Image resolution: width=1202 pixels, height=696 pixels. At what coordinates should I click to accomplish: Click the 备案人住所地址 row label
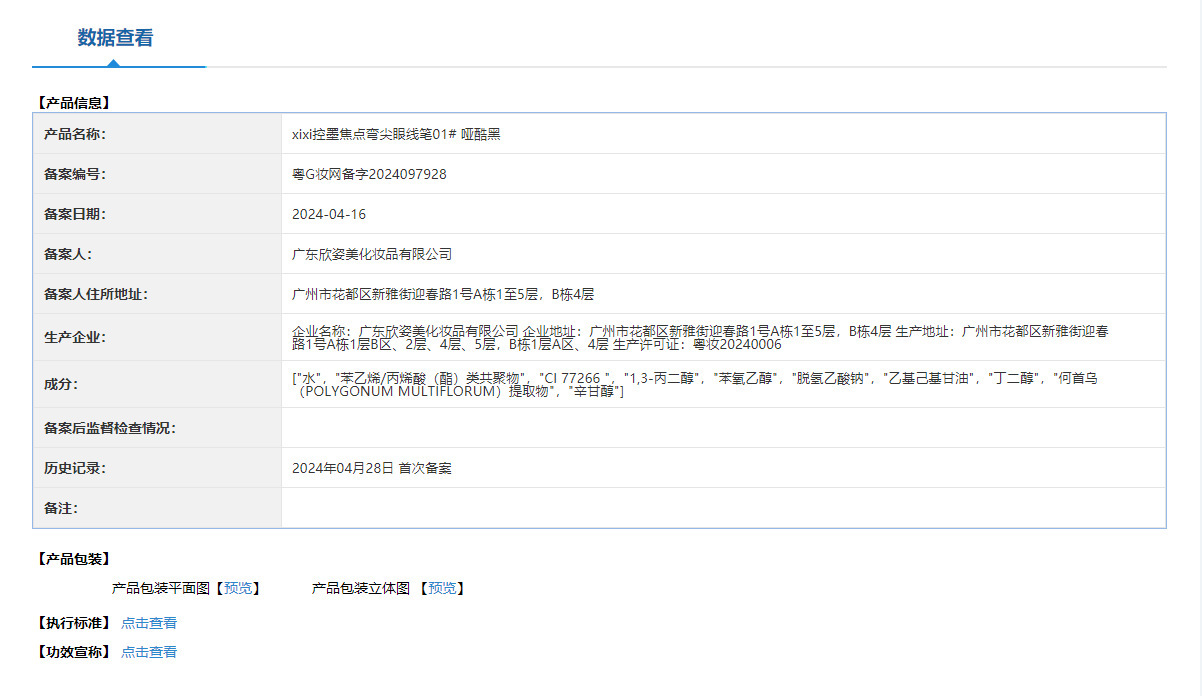click(96, 294)
